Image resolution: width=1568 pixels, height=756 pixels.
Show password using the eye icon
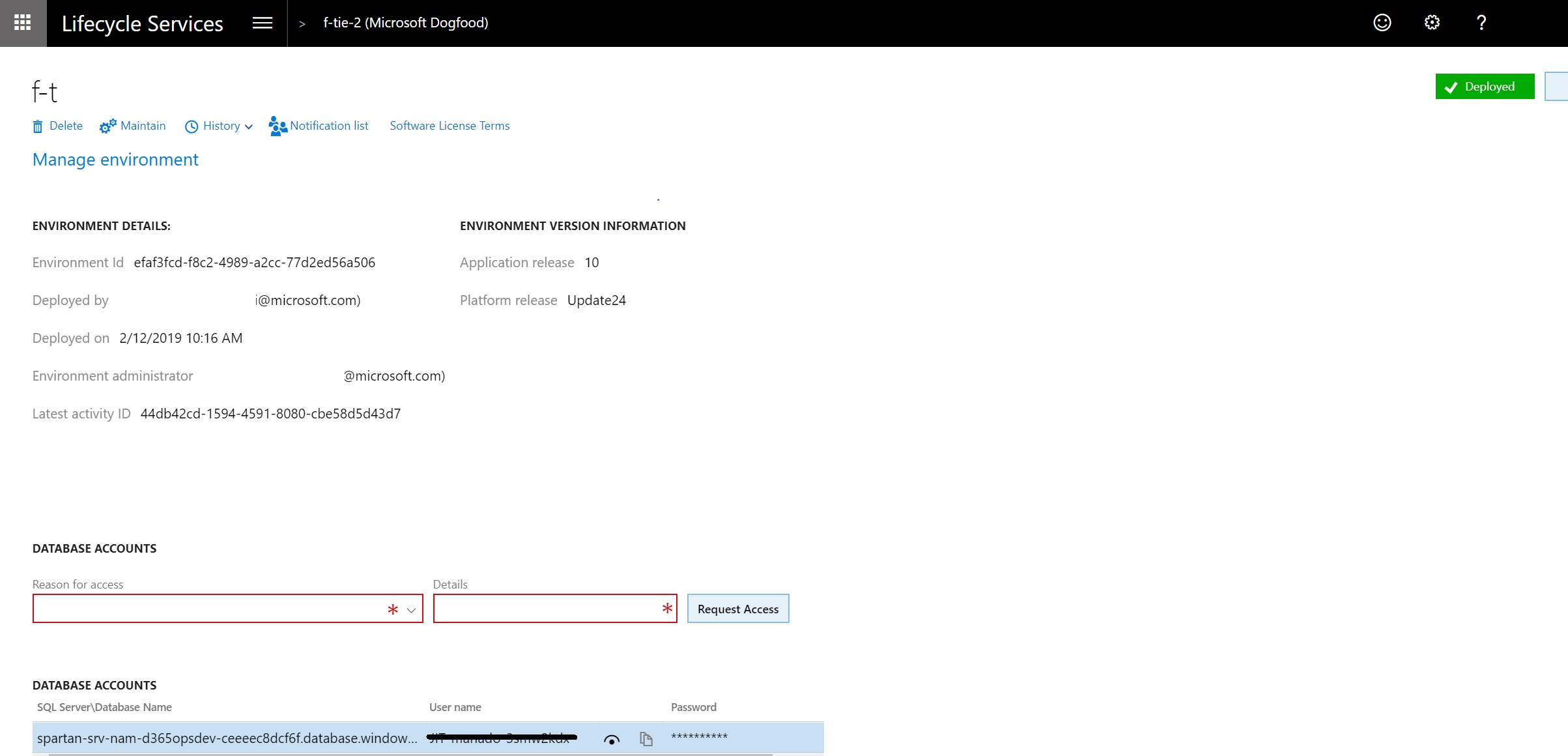[611, 739]
